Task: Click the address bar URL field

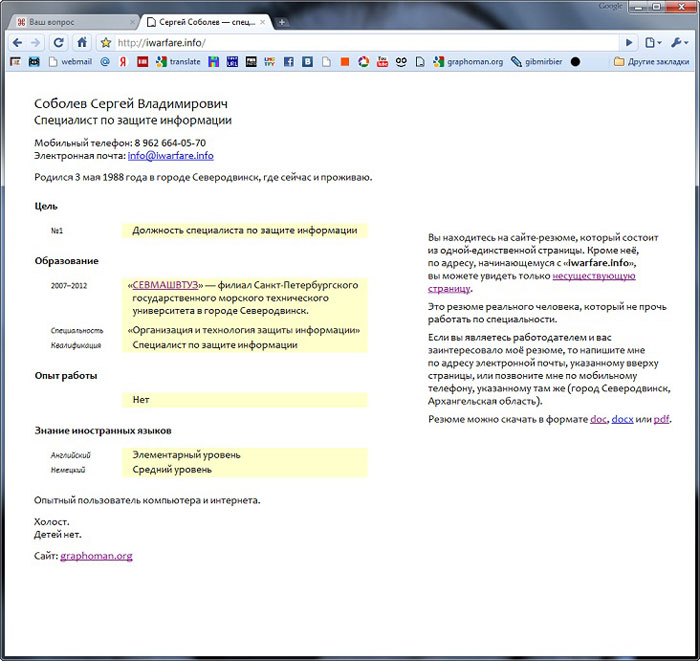Action: point(360,43)
